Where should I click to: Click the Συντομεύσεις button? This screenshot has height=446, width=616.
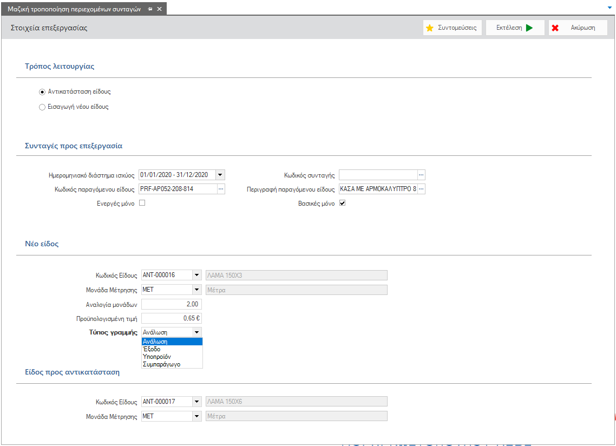pyautogui.click(x=452, y=28)
